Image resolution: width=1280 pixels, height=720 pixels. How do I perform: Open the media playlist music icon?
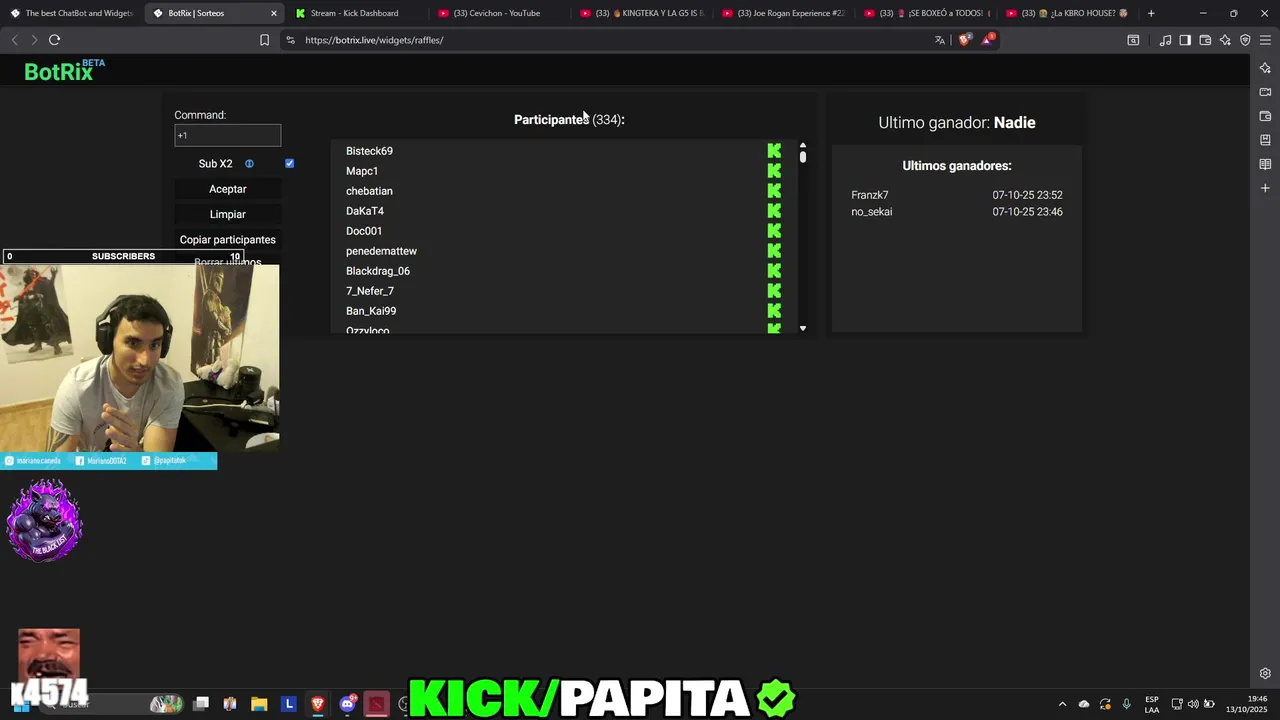click(x=1165, y=40)
